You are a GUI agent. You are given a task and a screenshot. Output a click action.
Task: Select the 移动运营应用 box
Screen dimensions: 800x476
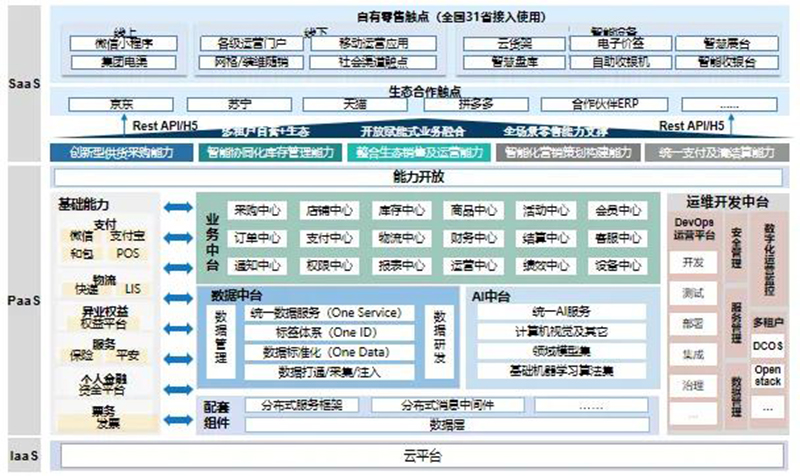click(x=373, y=43)
